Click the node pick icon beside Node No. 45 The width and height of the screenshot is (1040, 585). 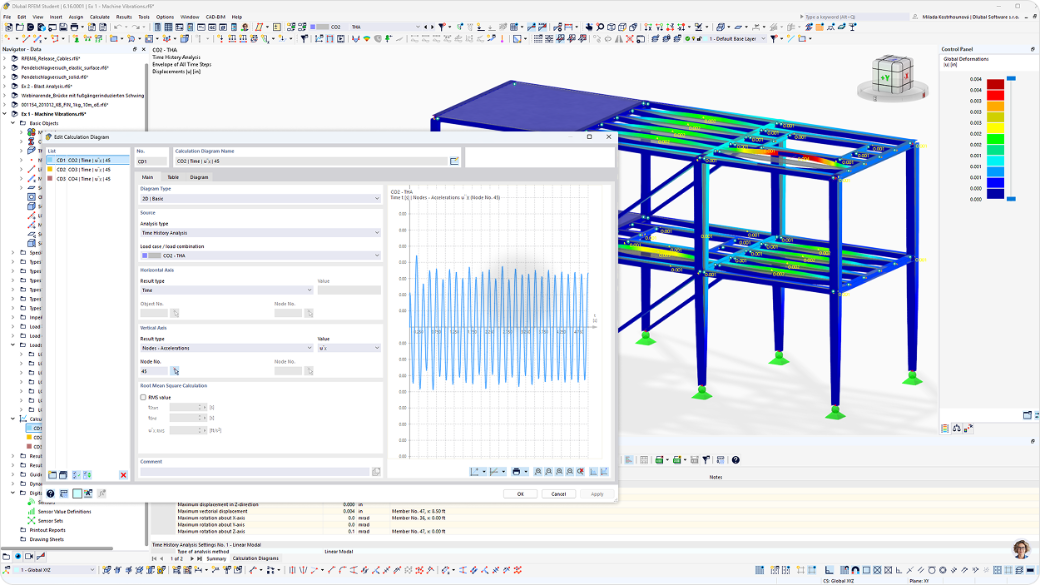point(175,371)
